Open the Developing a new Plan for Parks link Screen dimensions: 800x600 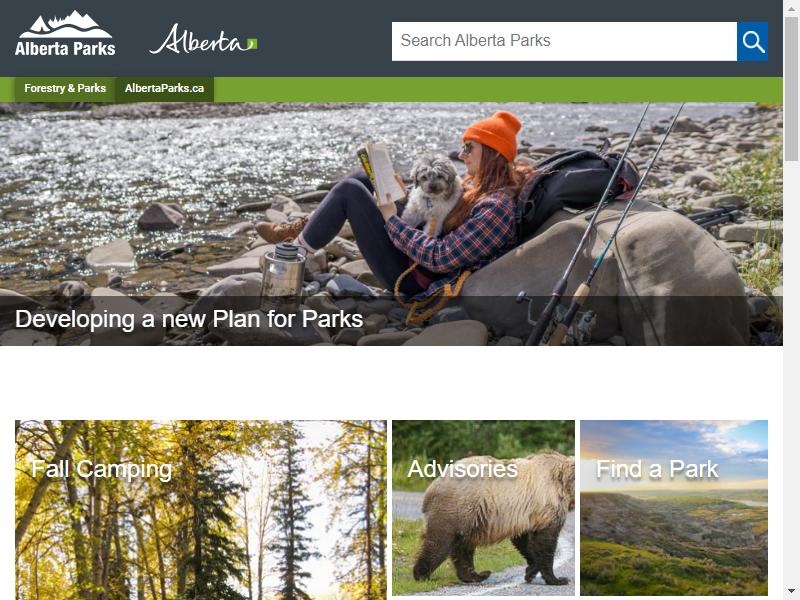pos(189,319)
